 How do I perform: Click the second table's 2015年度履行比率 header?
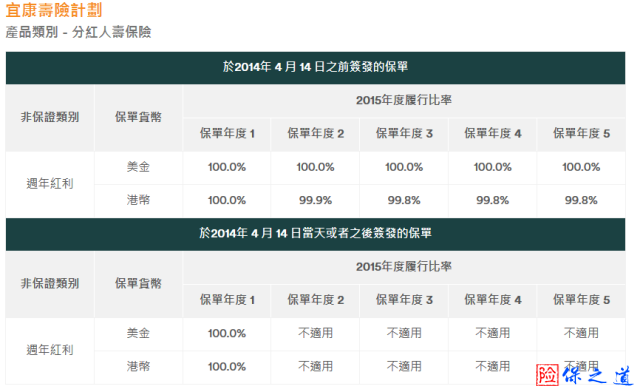404,267
